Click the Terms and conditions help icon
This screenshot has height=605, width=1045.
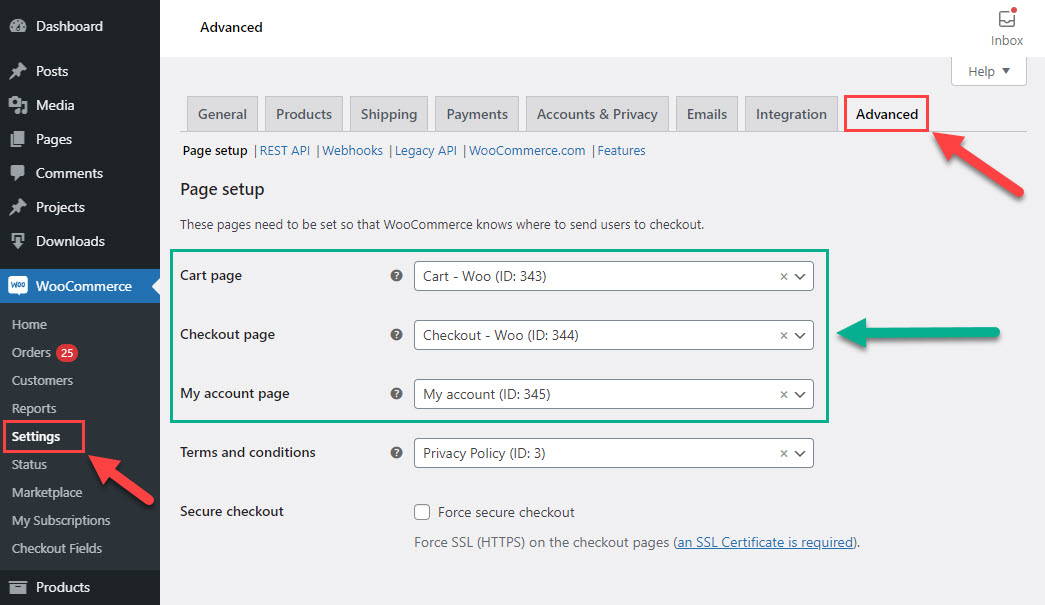click(x=396, y=452)
